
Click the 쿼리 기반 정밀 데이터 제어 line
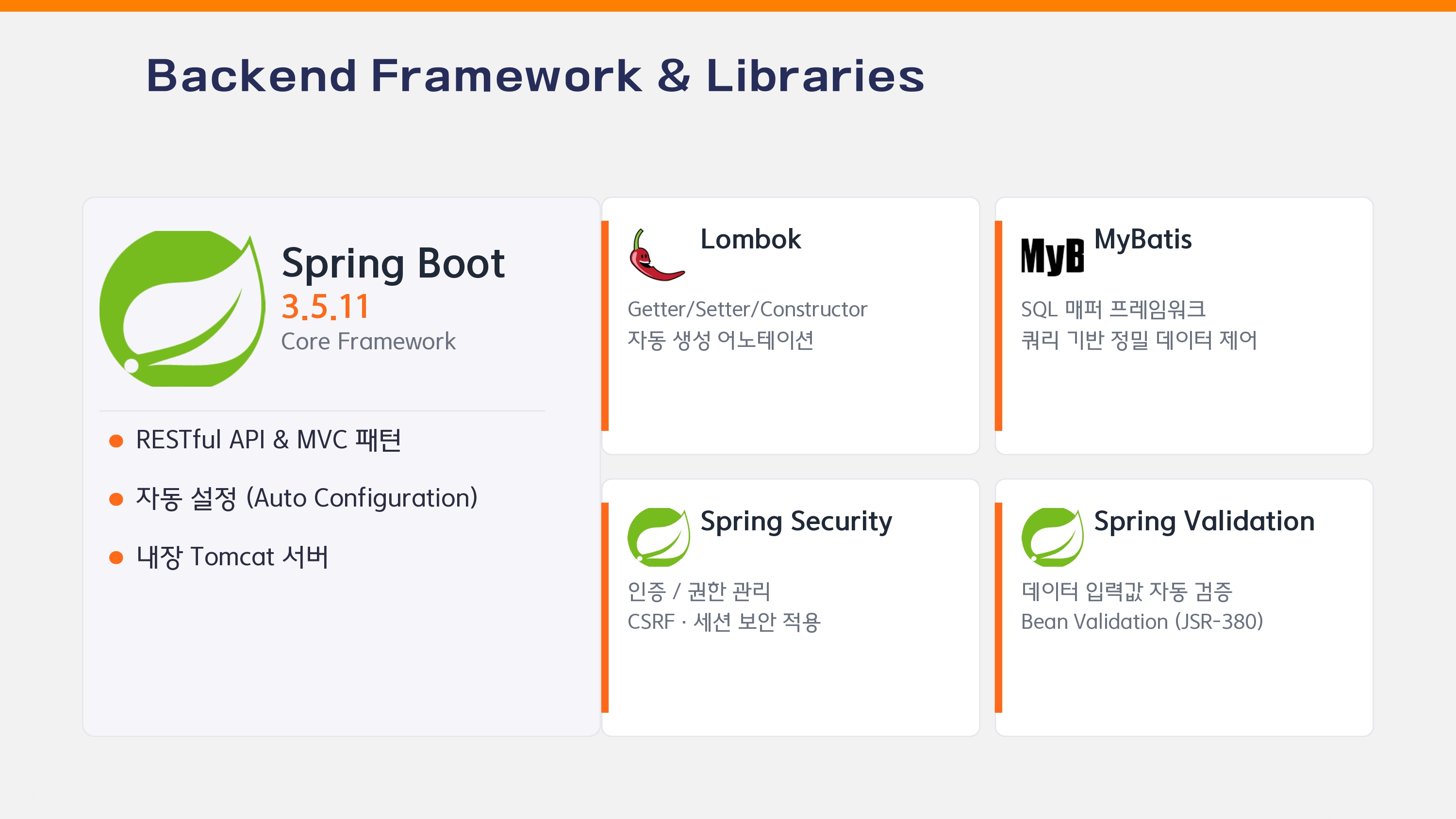pos(1139,340)
